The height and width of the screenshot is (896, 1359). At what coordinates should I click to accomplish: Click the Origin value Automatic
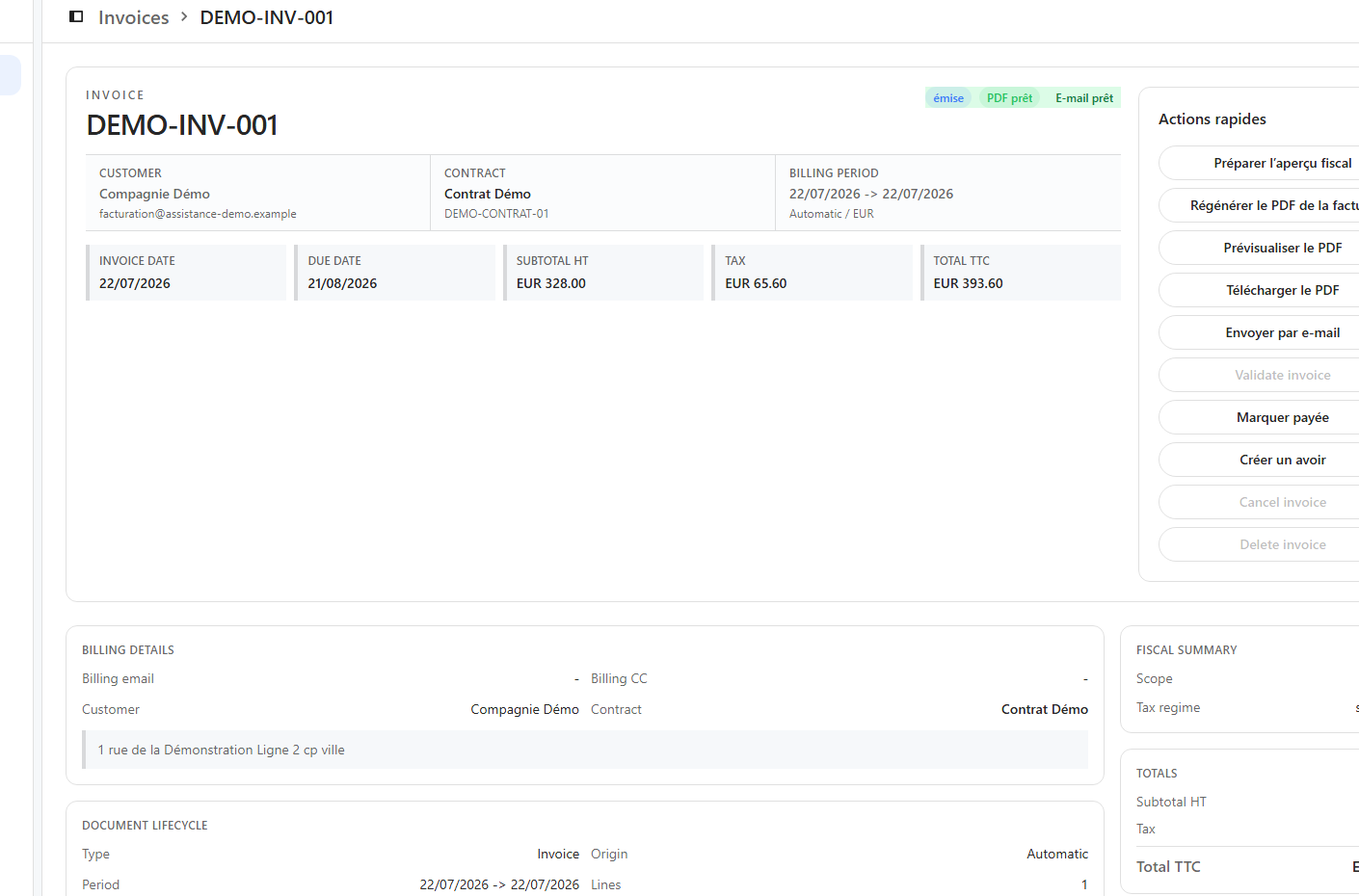pos(1057,854)
